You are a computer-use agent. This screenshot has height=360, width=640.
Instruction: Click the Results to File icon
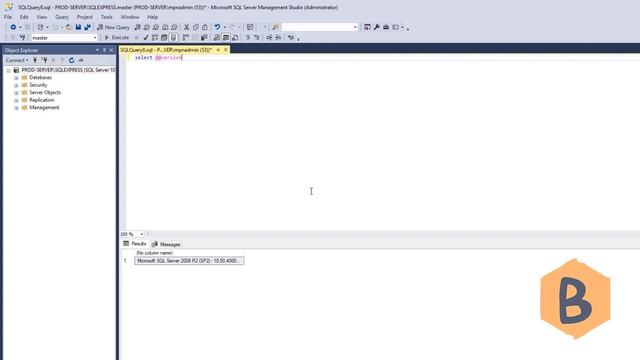click(235, 38)
